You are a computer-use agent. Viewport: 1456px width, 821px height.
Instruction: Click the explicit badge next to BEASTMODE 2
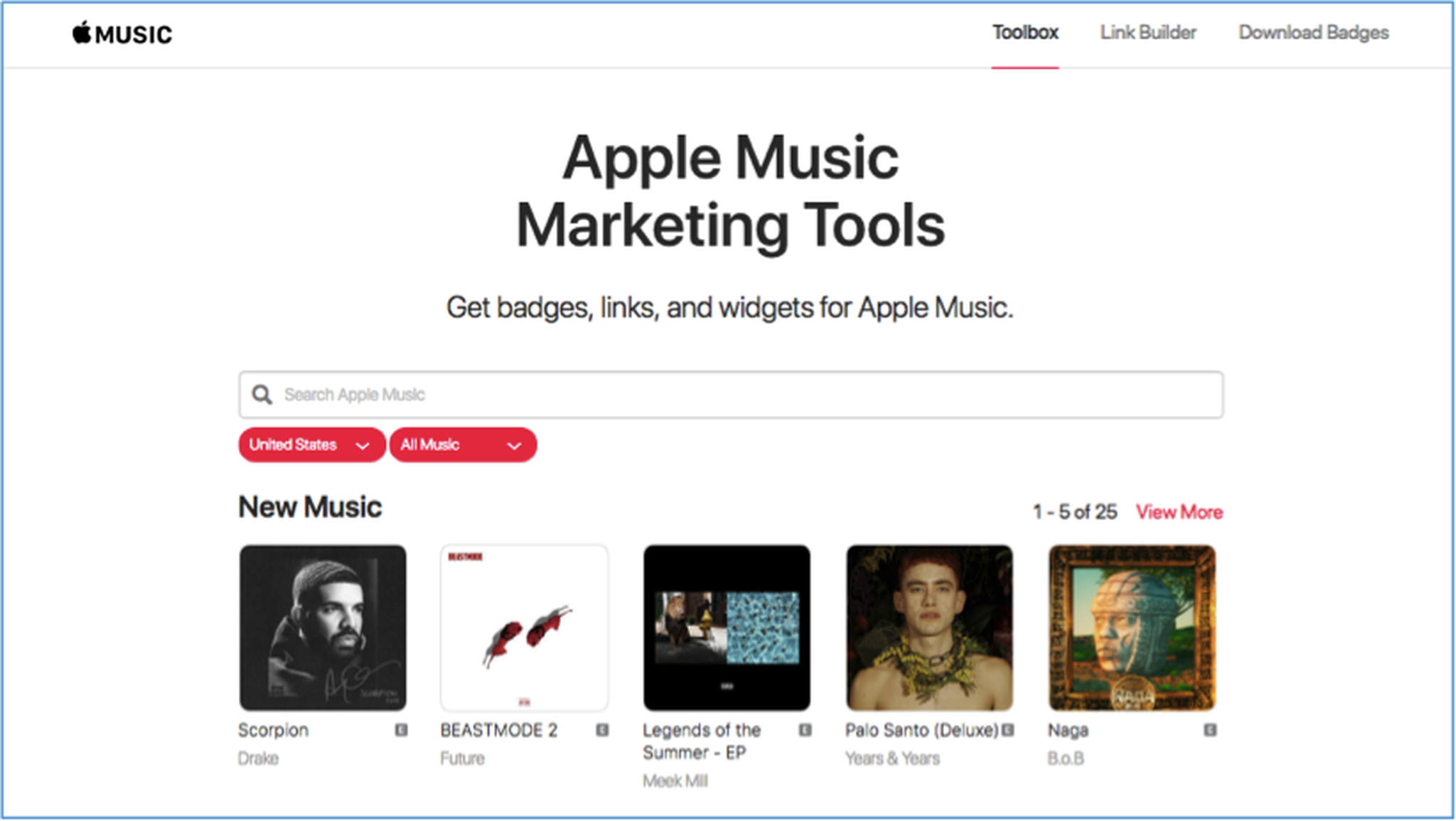[601, 729]
